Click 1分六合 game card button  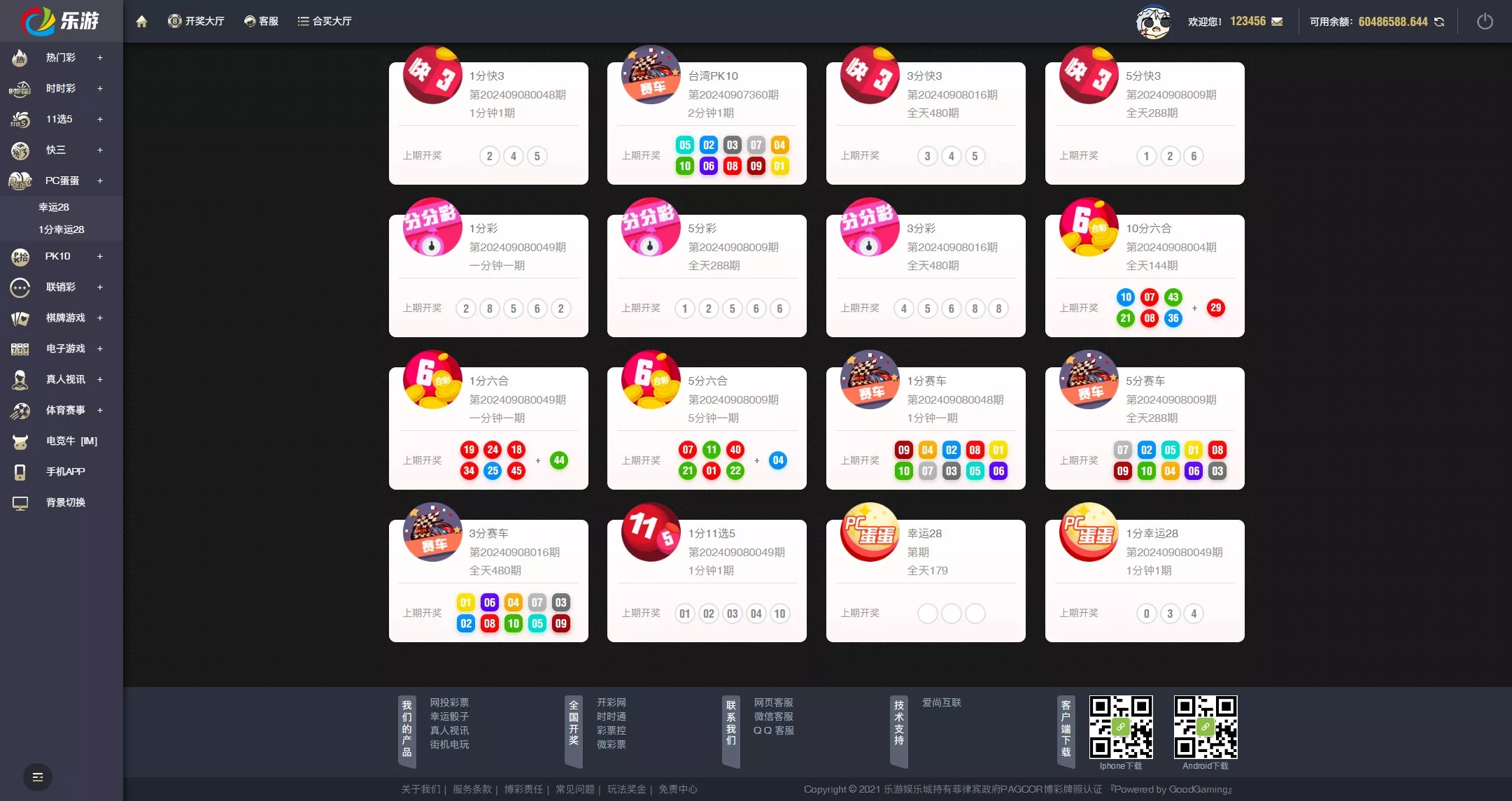click(x=489, y=421)
